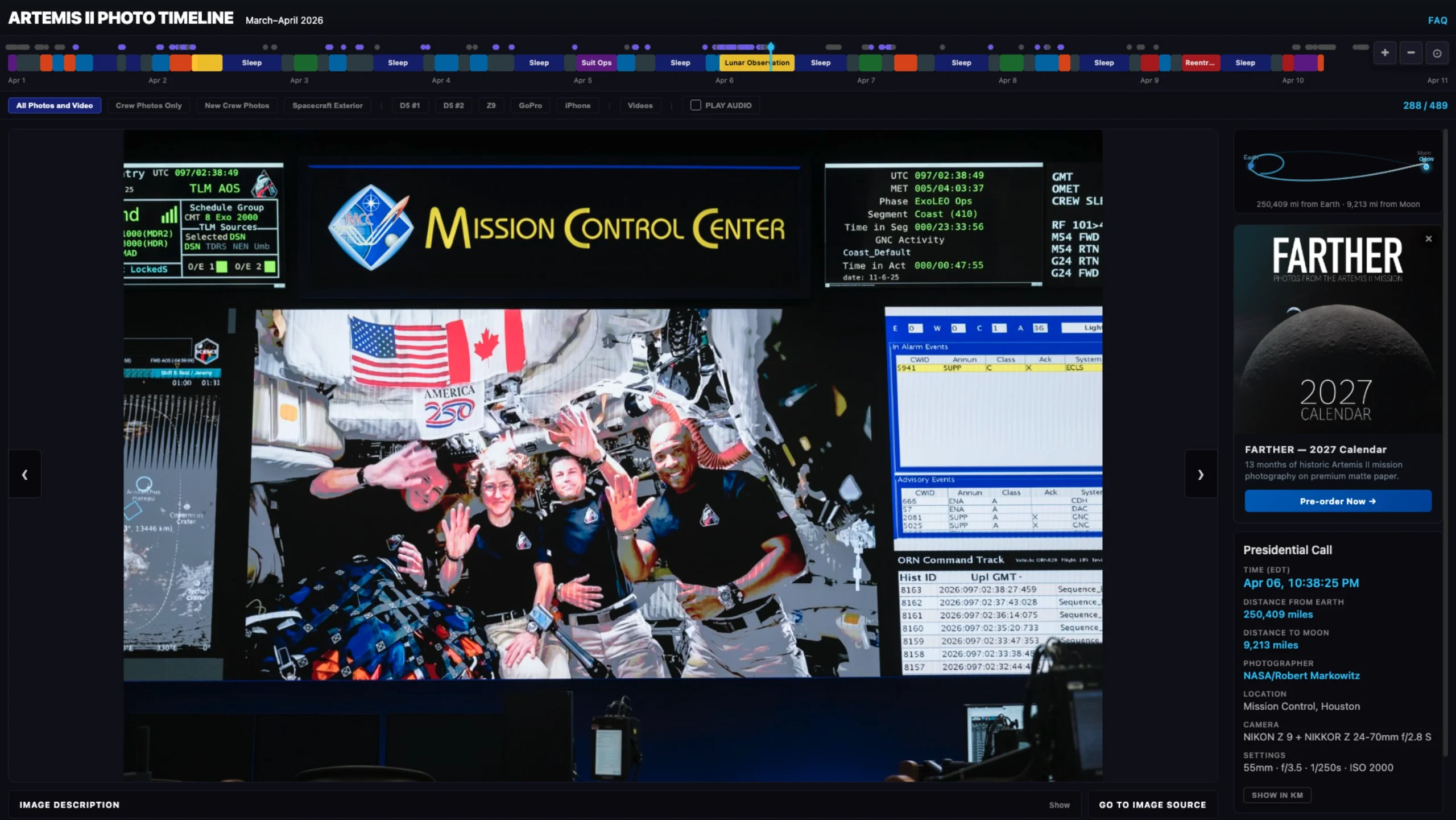The image size is (1456, 820).
Task: Pre-order the 2027 calendar now
Action: coord(1338,501)
